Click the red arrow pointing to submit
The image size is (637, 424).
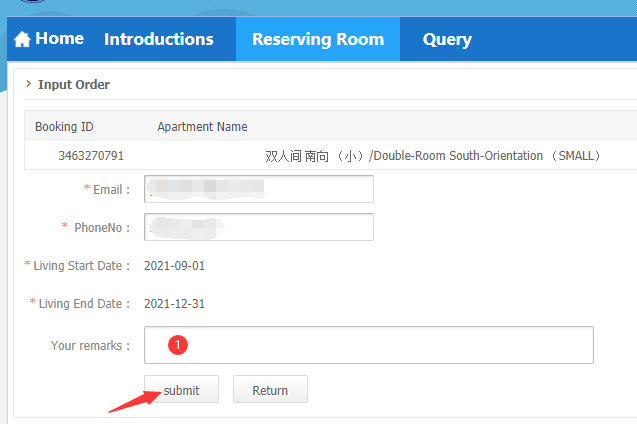(x=134, y=398)
